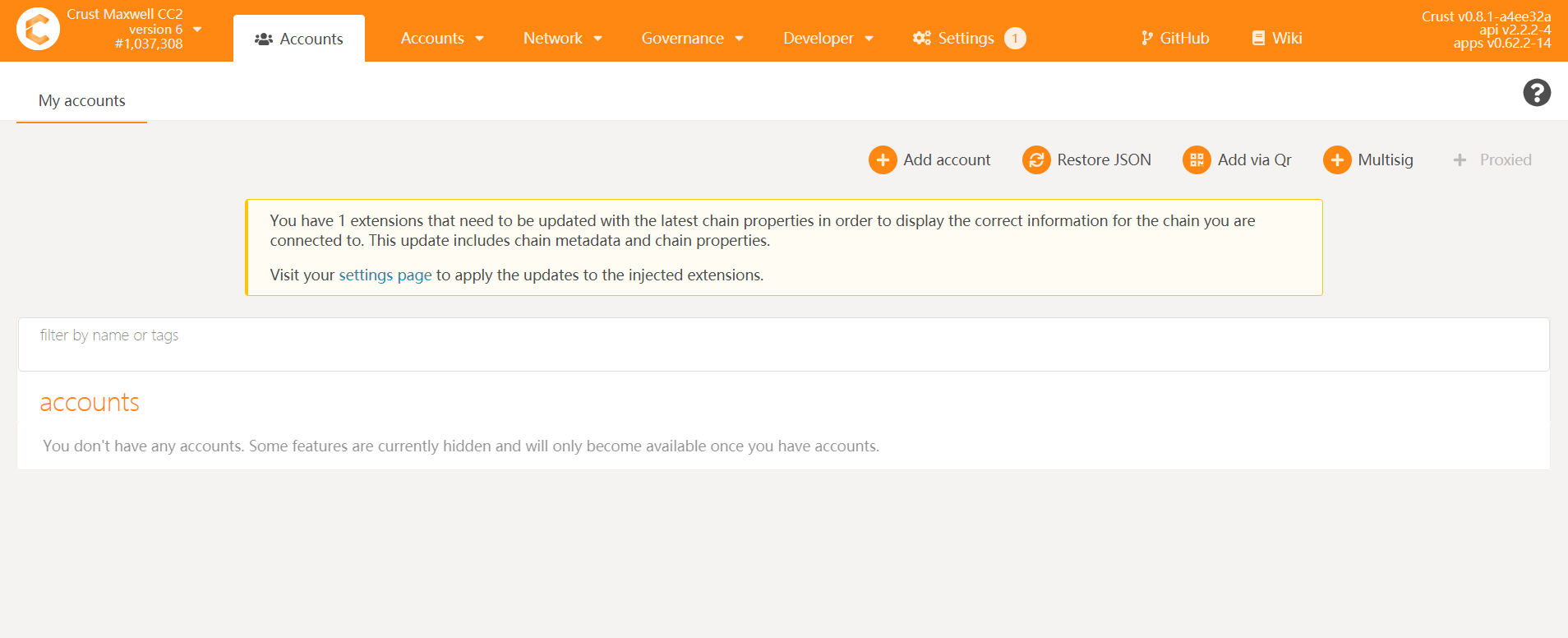Click the Add account plus icon
The image size is (1568, 638).
[x=882, y=160]
